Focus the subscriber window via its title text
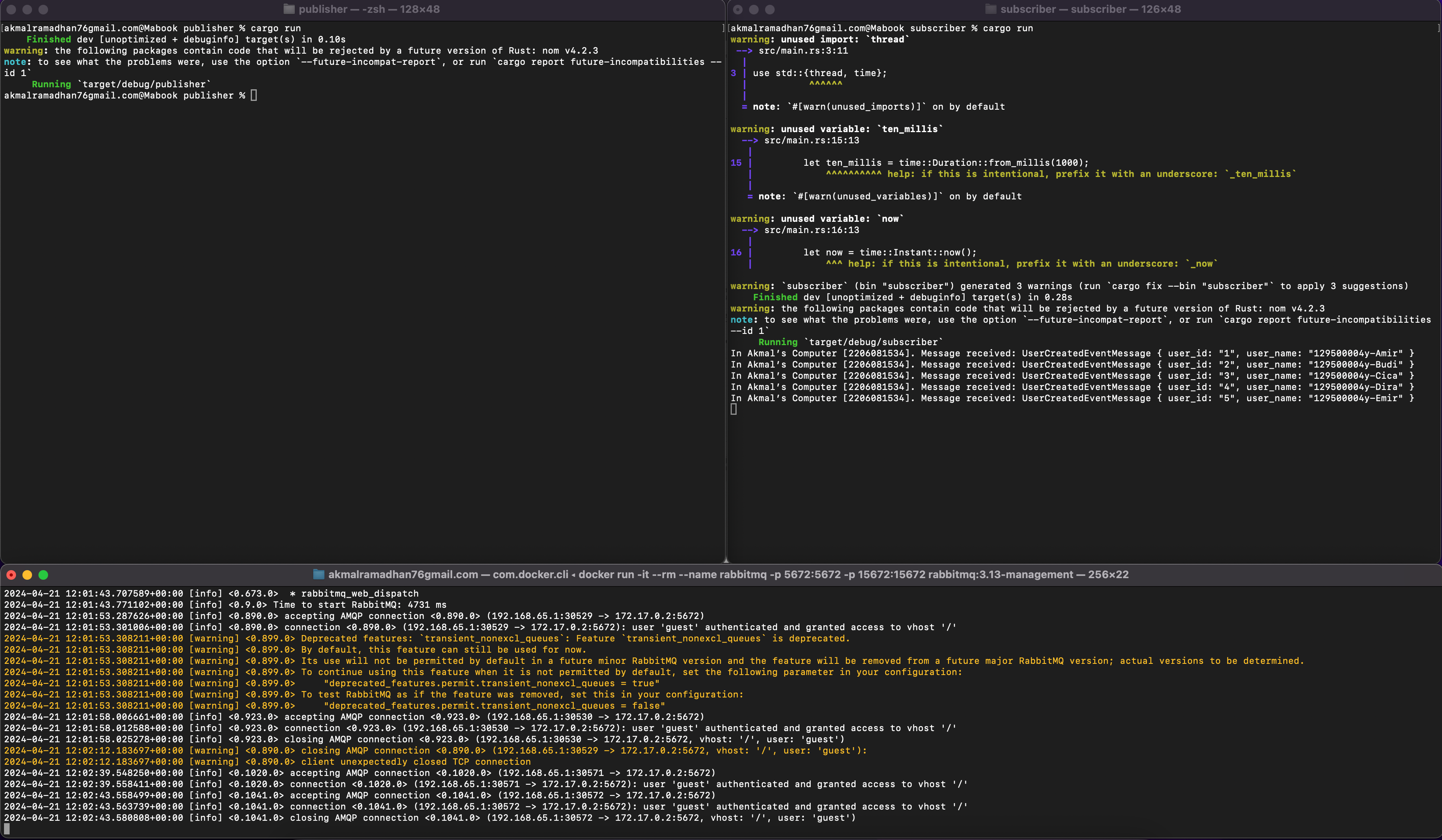The height and width of the screenshot is (840, 1442). [x=1090, y=9]
